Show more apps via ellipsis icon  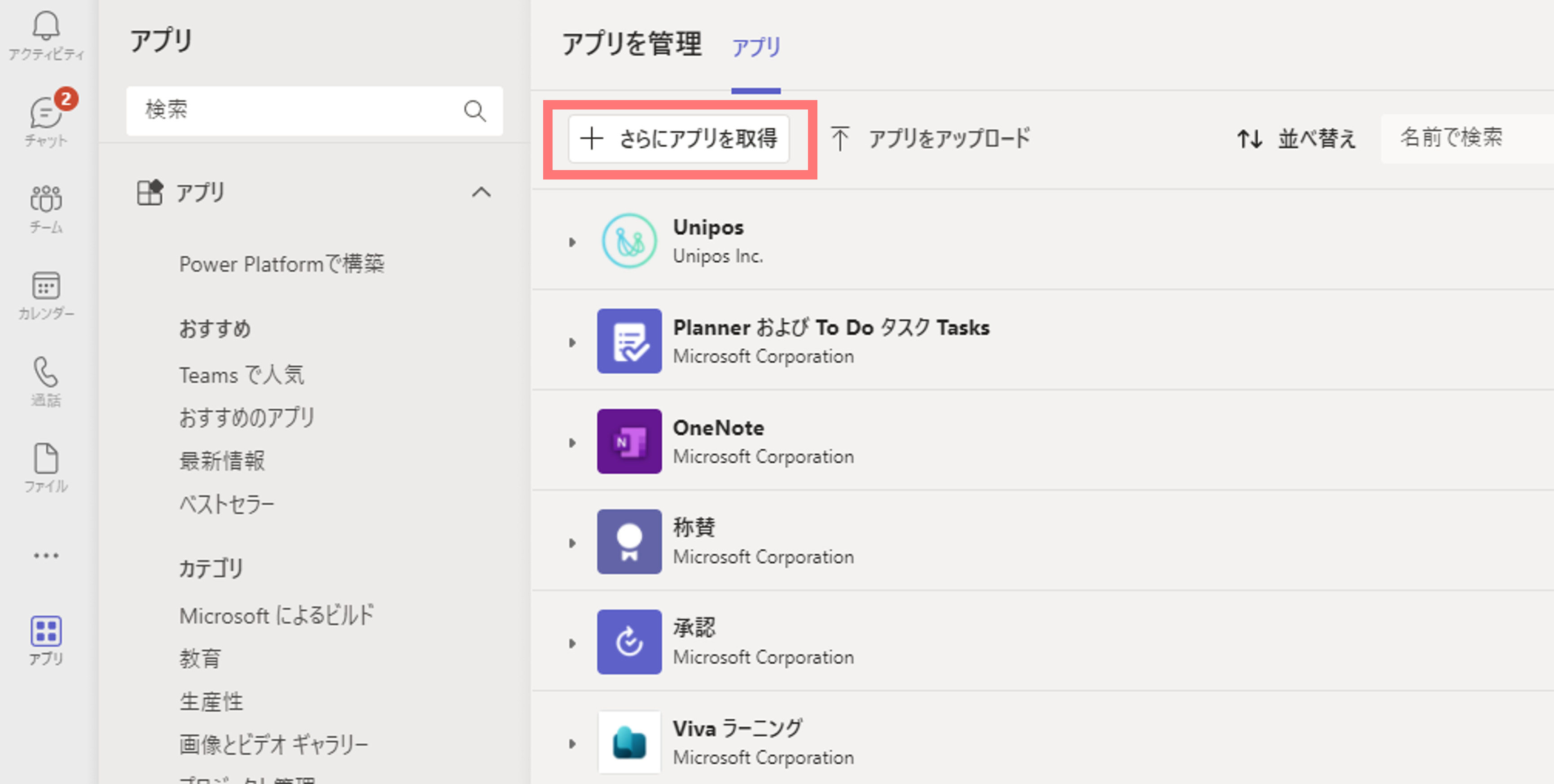tap(46, 555)
